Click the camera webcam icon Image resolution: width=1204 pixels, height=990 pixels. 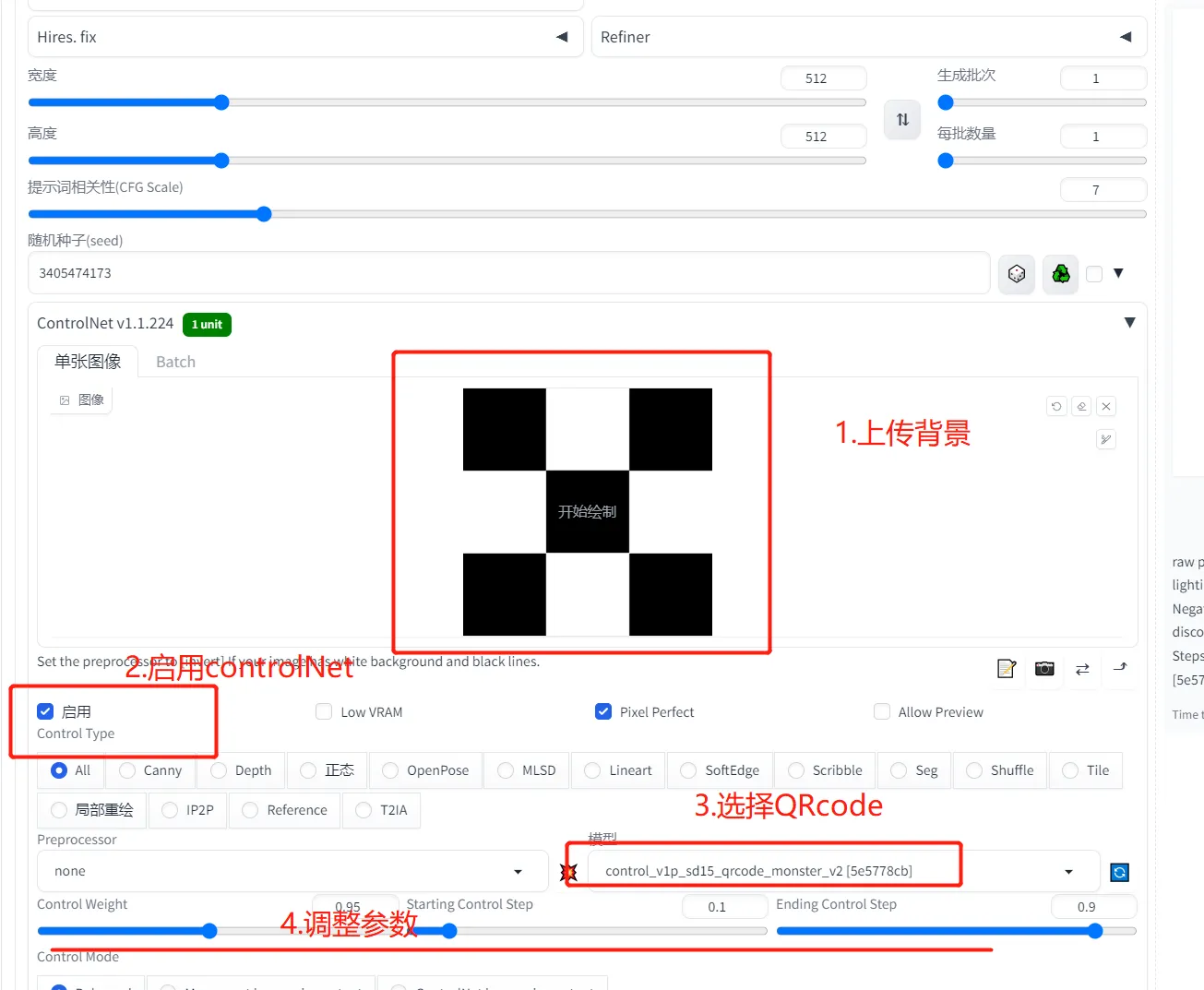coord(1044,669)
